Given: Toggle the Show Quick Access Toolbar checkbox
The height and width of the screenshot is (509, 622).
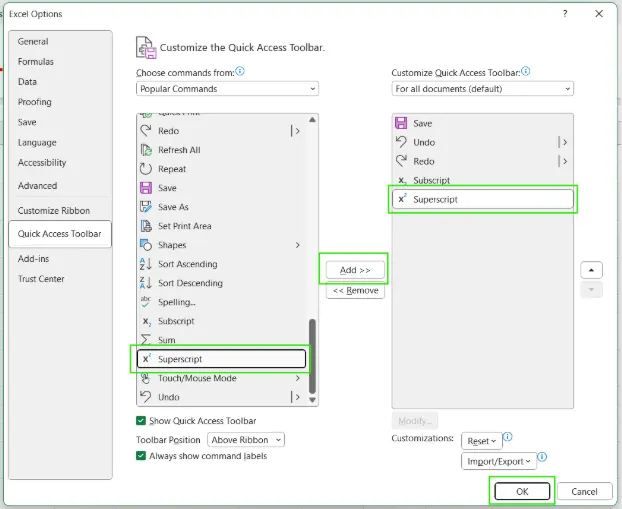Looking at the screenshot, I should (141, 421).
